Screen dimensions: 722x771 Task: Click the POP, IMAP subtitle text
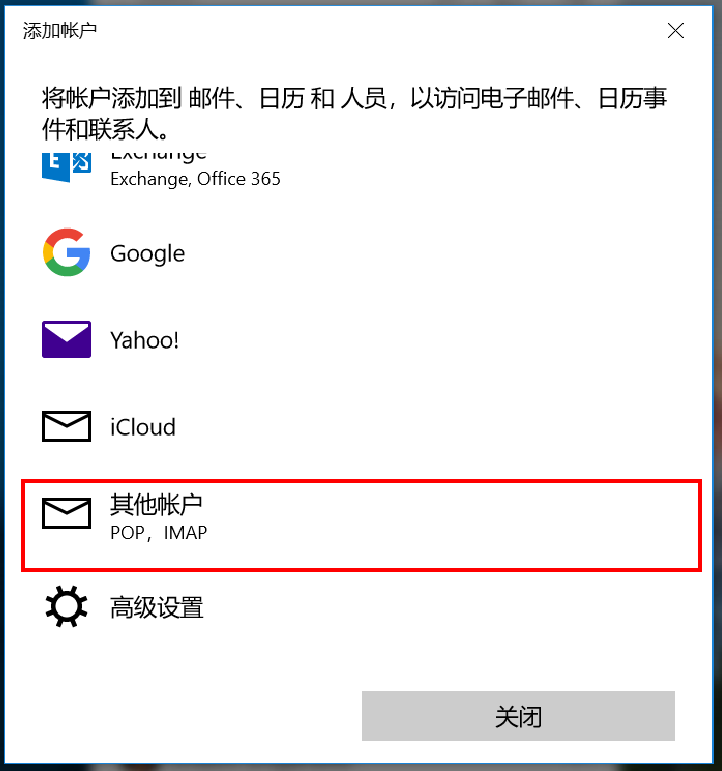tap(158, 533)
